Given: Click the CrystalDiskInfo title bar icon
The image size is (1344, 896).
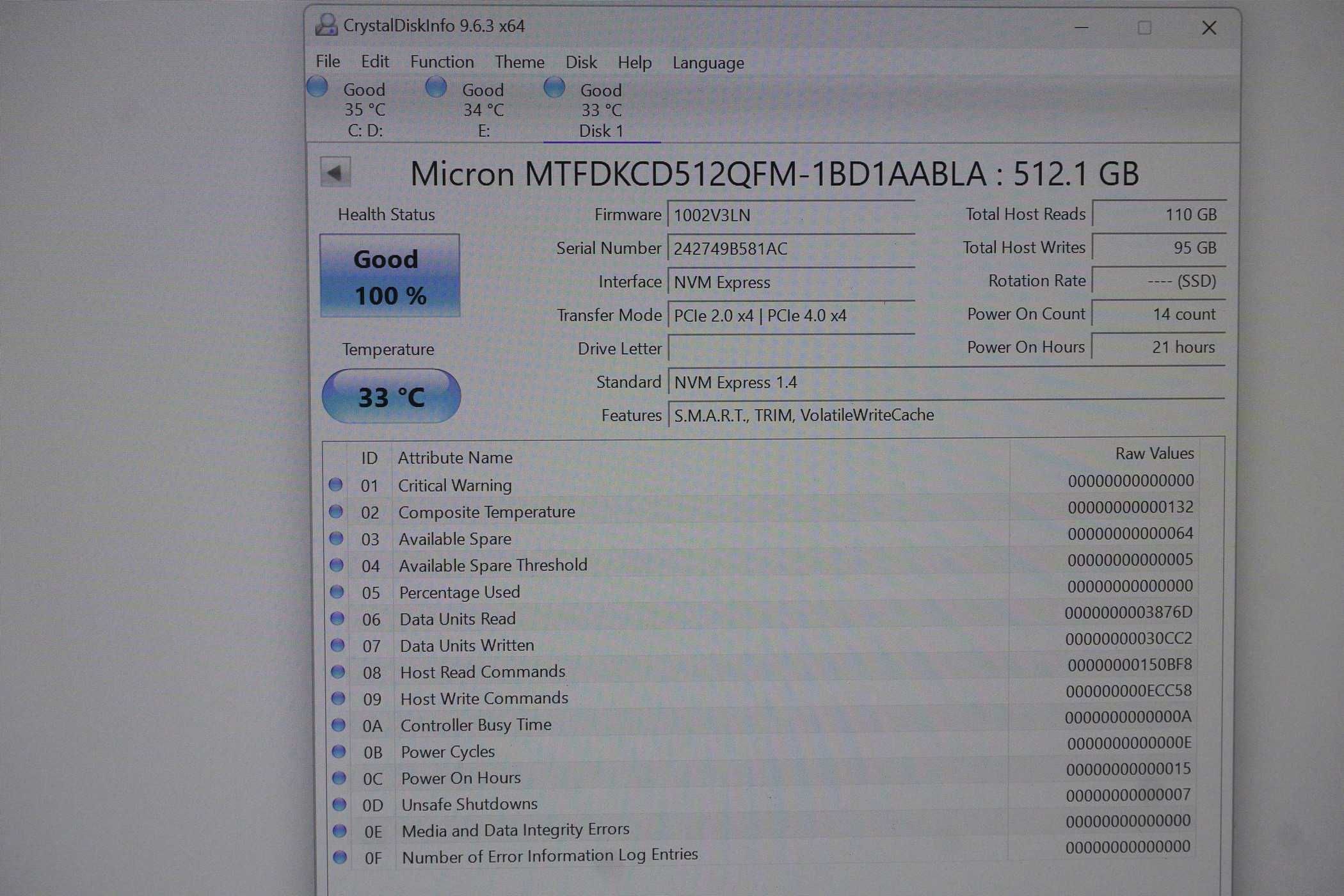Looking at the screenshot, I should pos(326,25).
